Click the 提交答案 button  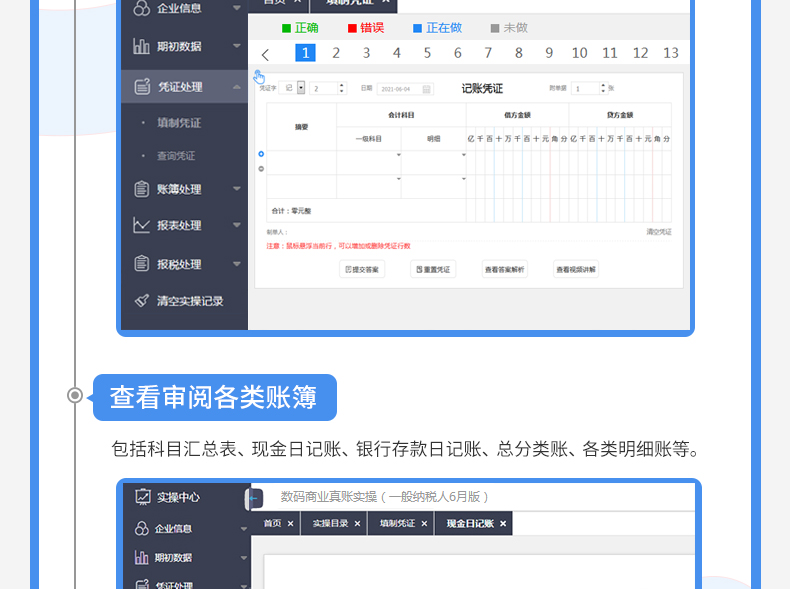point(362,269)
